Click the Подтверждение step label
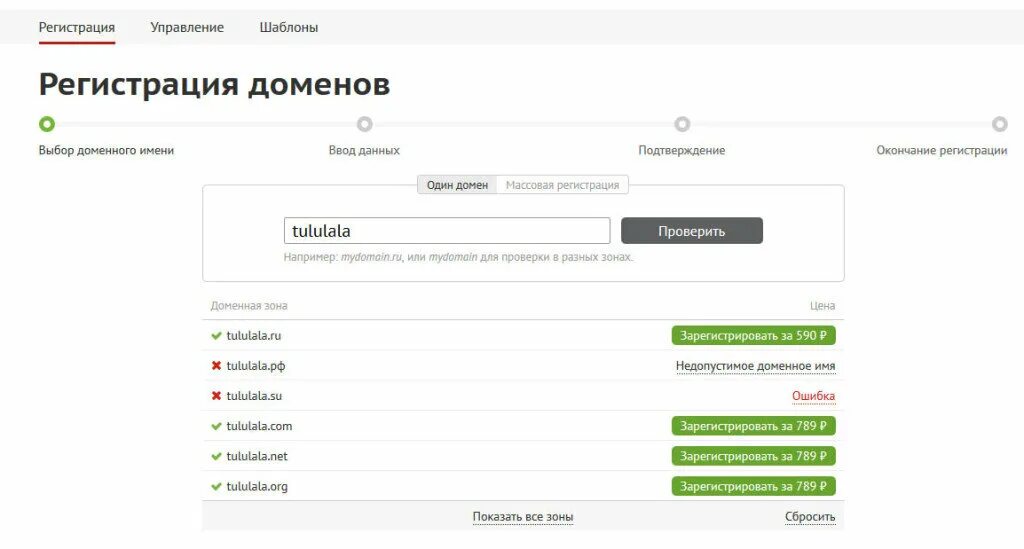Image resolution: width=1024 pixels, height=549 pixels. (x=682, y=150)
